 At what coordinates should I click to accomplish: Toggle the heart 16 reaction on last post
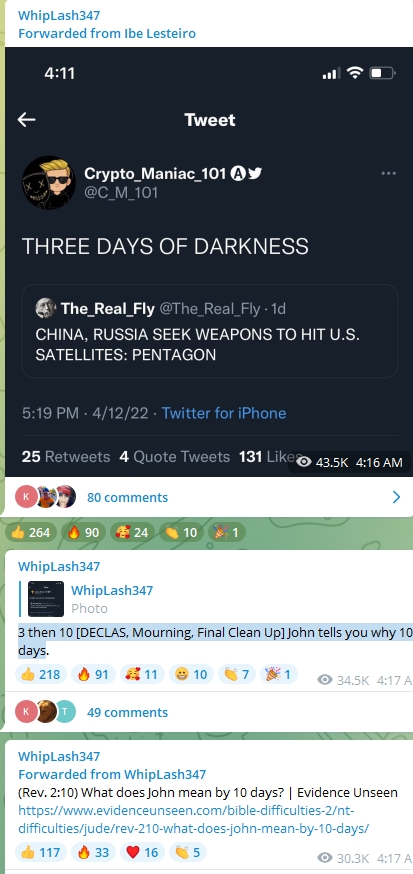click(x=142, y=852)
